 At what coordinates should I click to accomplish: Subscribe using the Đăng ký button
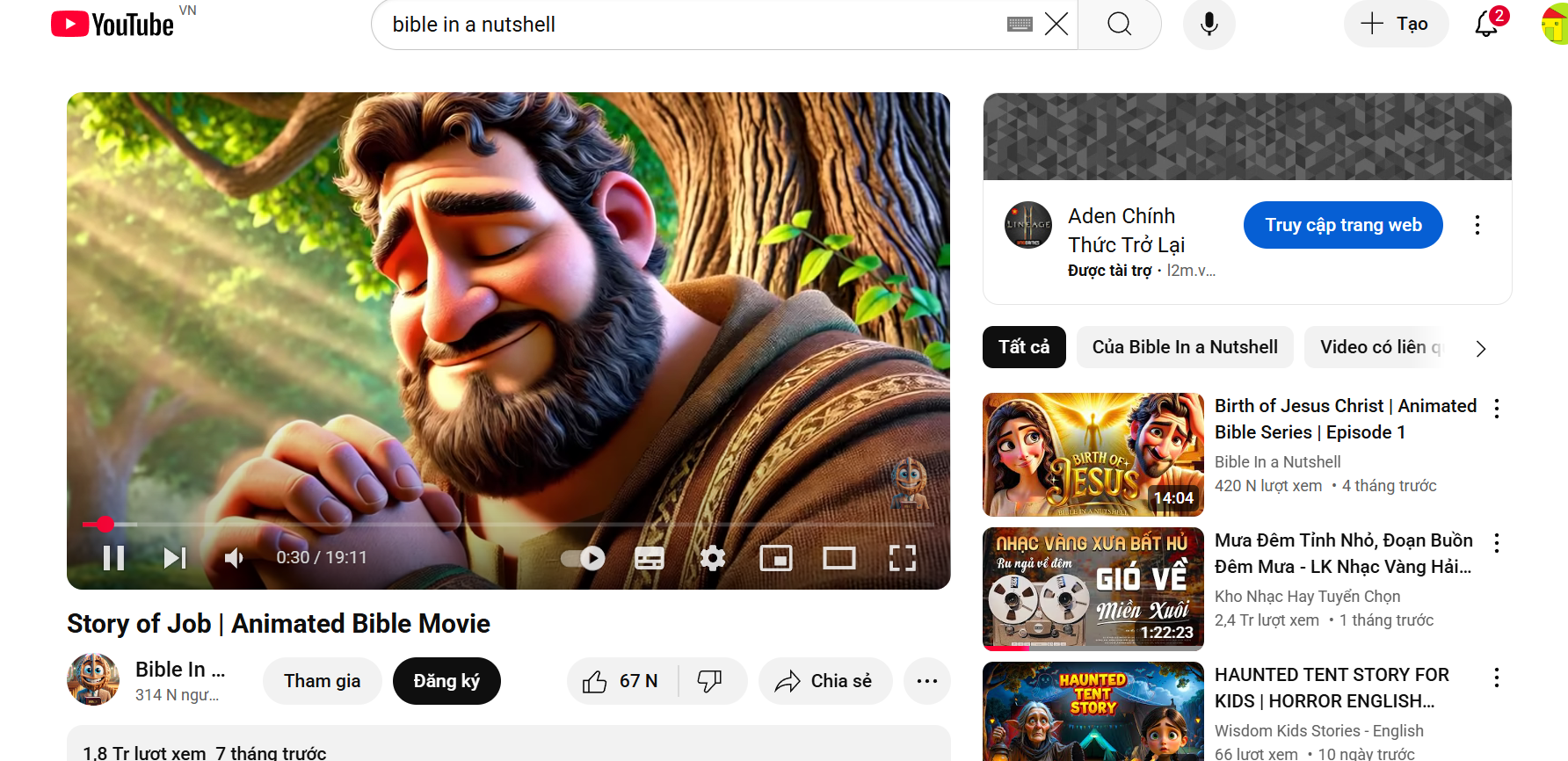(446, 681)
